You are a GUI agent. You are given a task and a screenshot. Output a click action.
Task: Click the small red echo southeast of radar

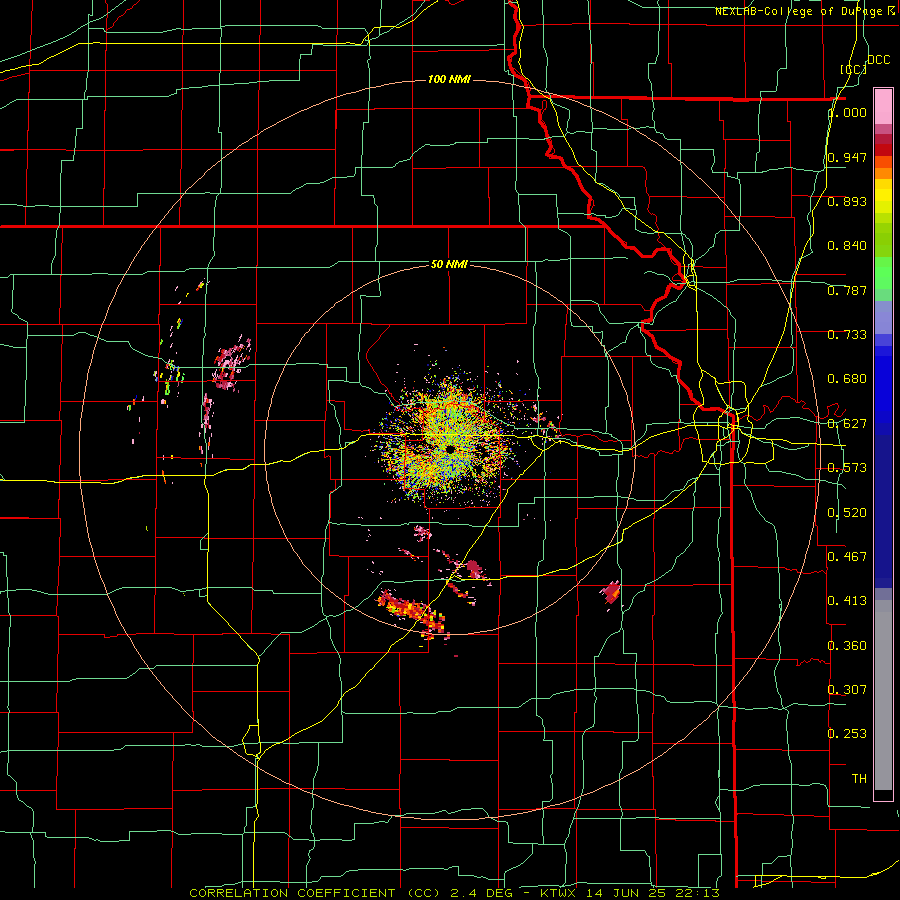(611, 592)
